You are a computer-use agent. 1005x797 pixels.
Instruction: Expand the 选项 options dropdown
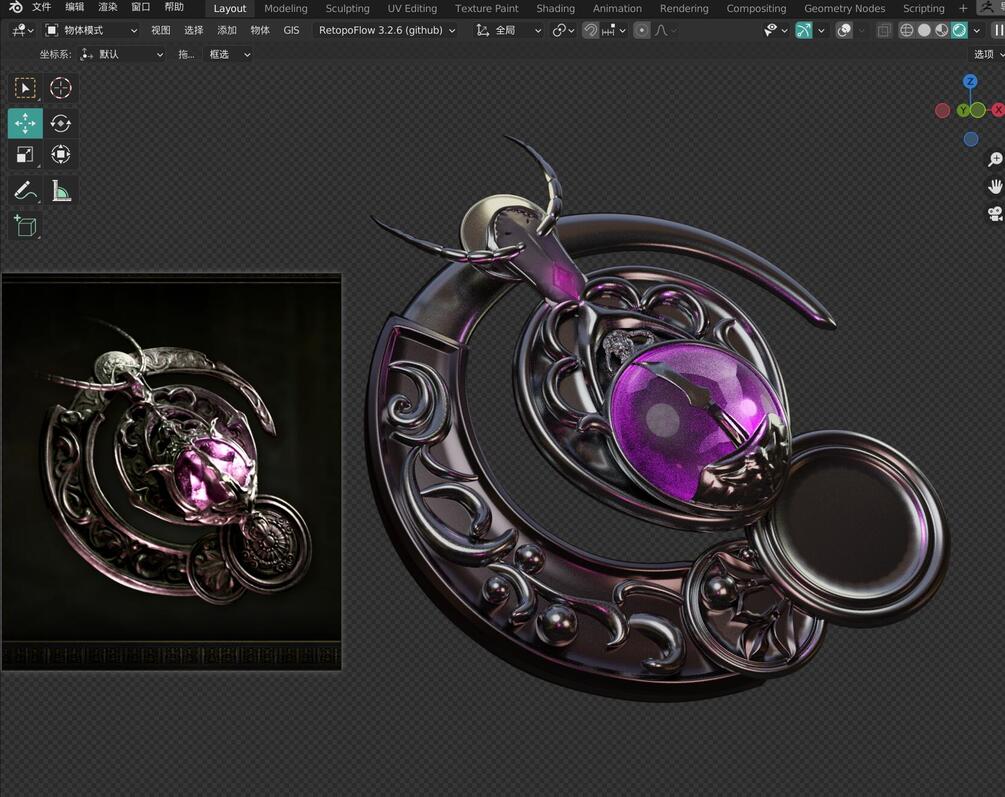[x=988, y=55]
